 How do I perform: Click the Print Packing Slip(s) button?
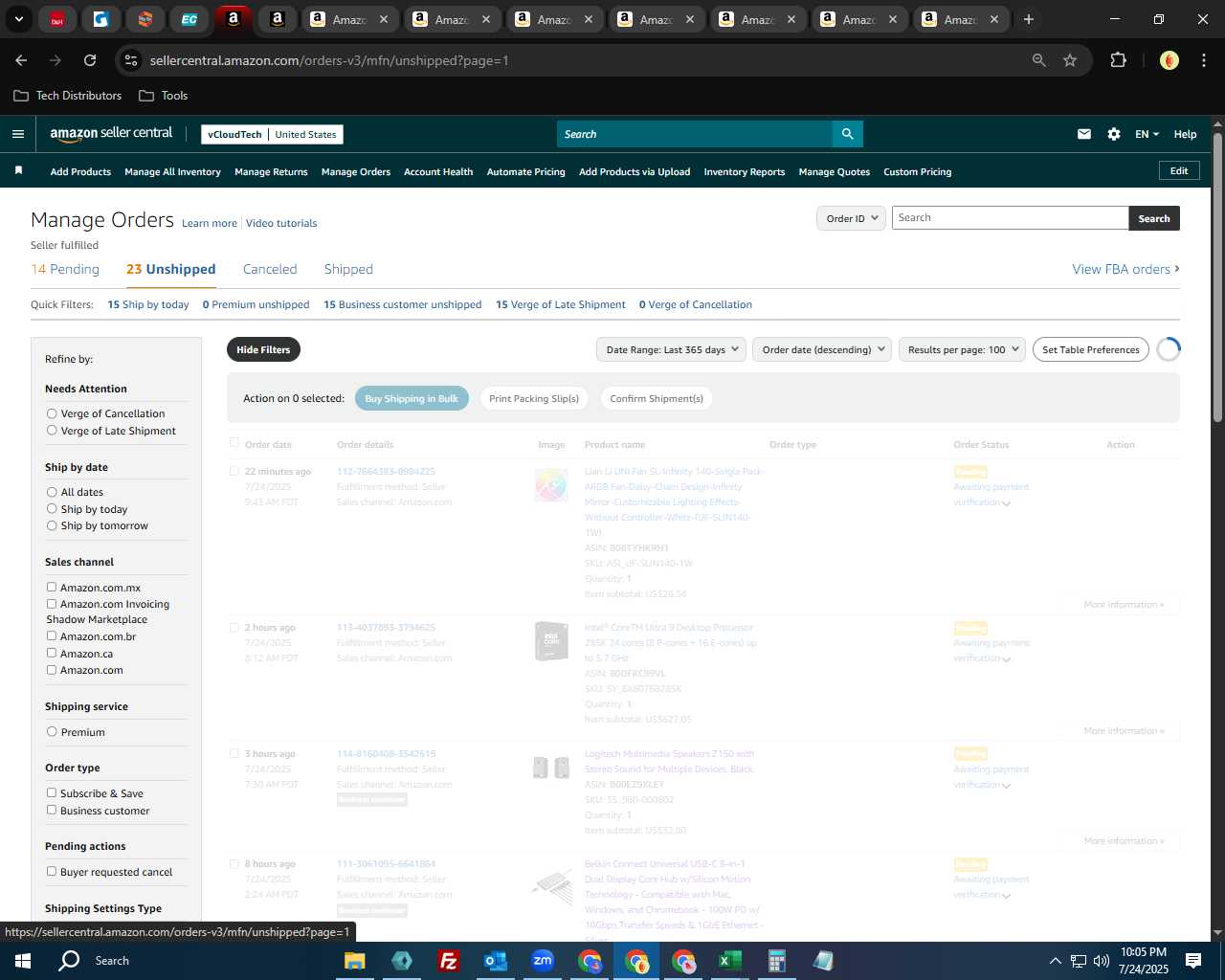pyautogui.click(x=534, y=398)
